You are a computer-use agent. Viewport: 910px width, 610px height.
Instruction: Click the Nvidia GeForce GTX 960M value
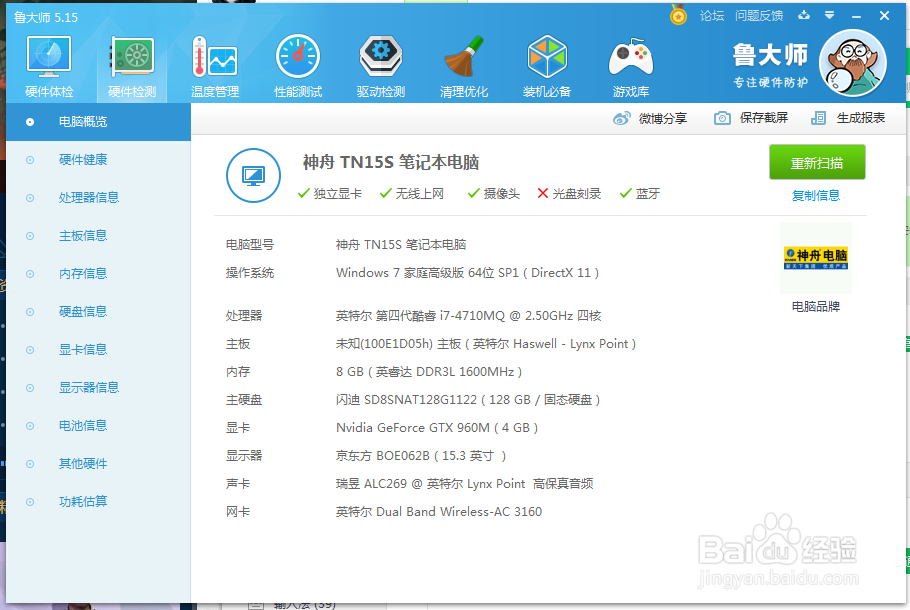436,428
